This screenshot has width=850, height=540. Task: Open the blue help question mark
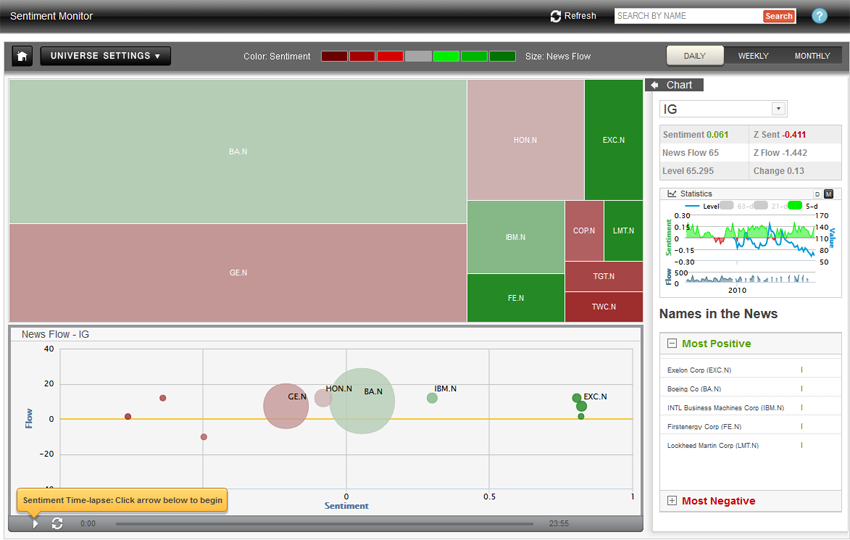click(819, 16)
